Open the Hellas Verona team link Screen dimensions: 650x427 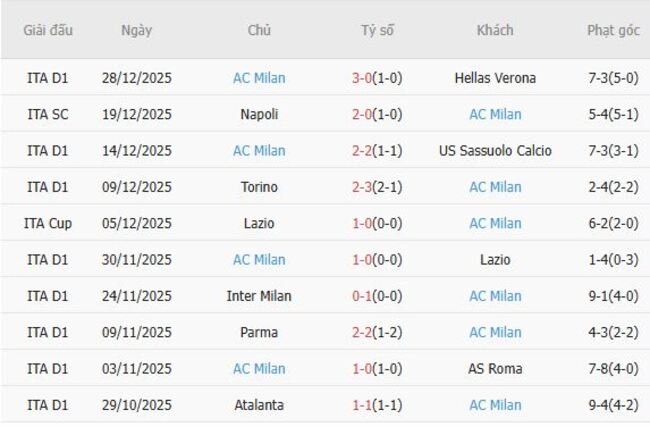pos(495,78)
